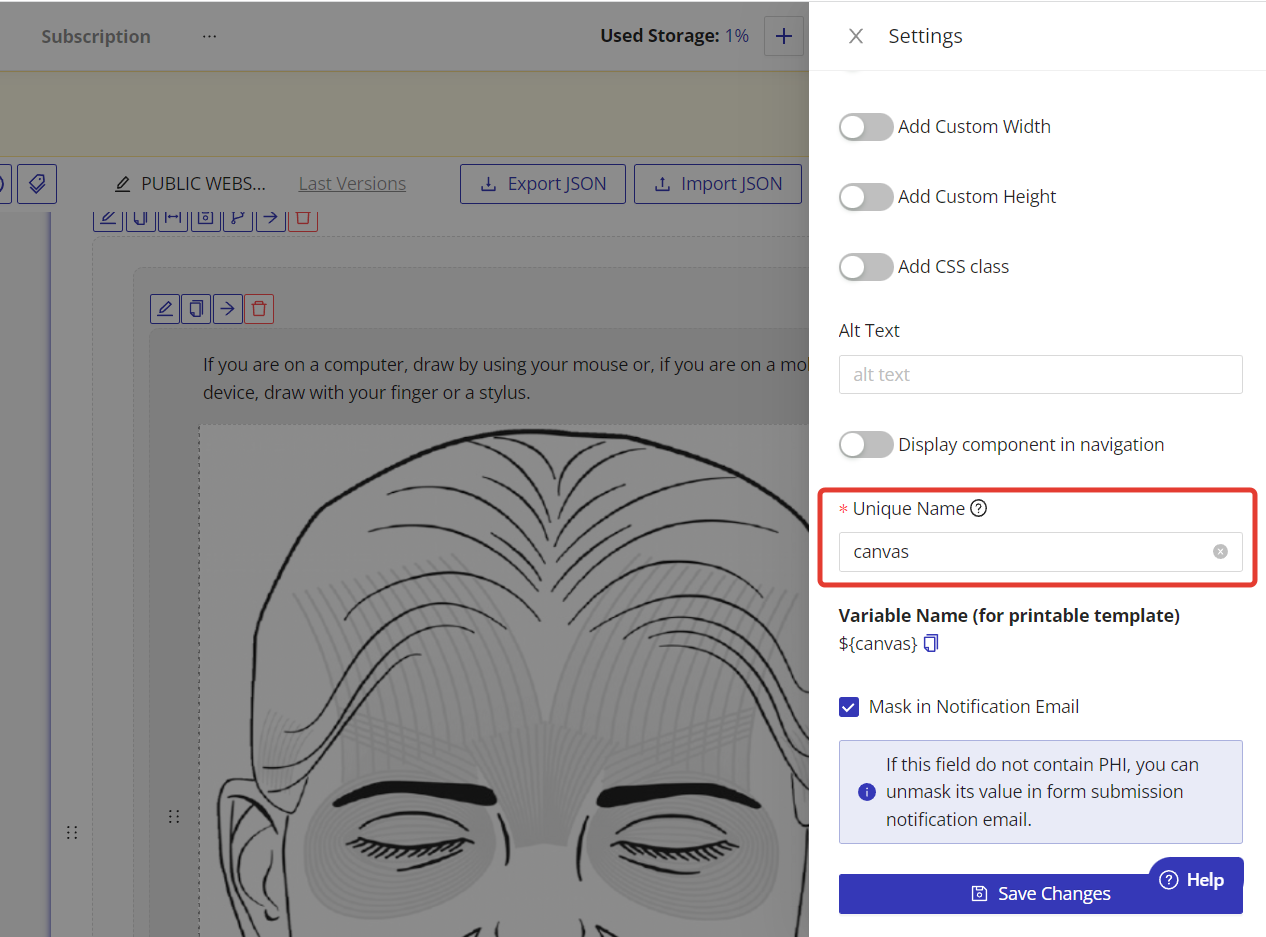Click the plus button next to Used Storage

coord(784,36)
